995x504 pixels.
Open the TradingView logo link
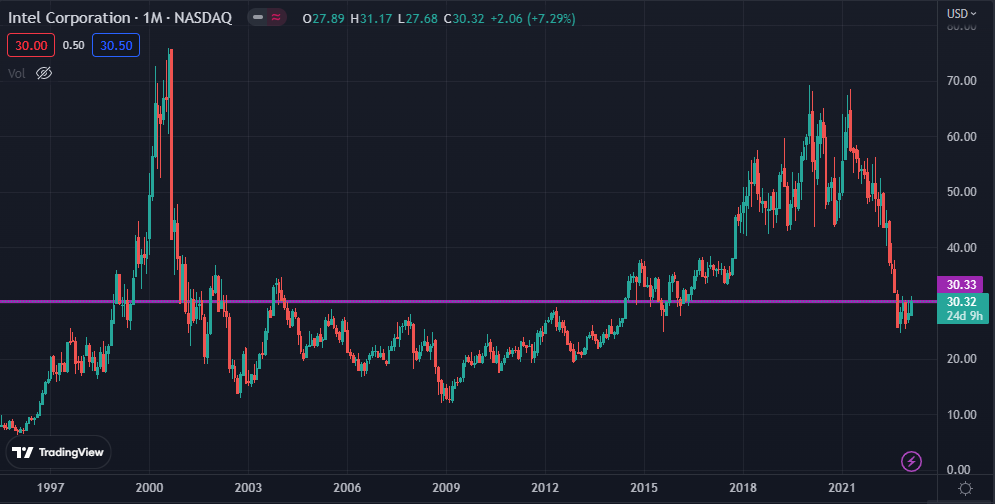click(x=59, y=453)
